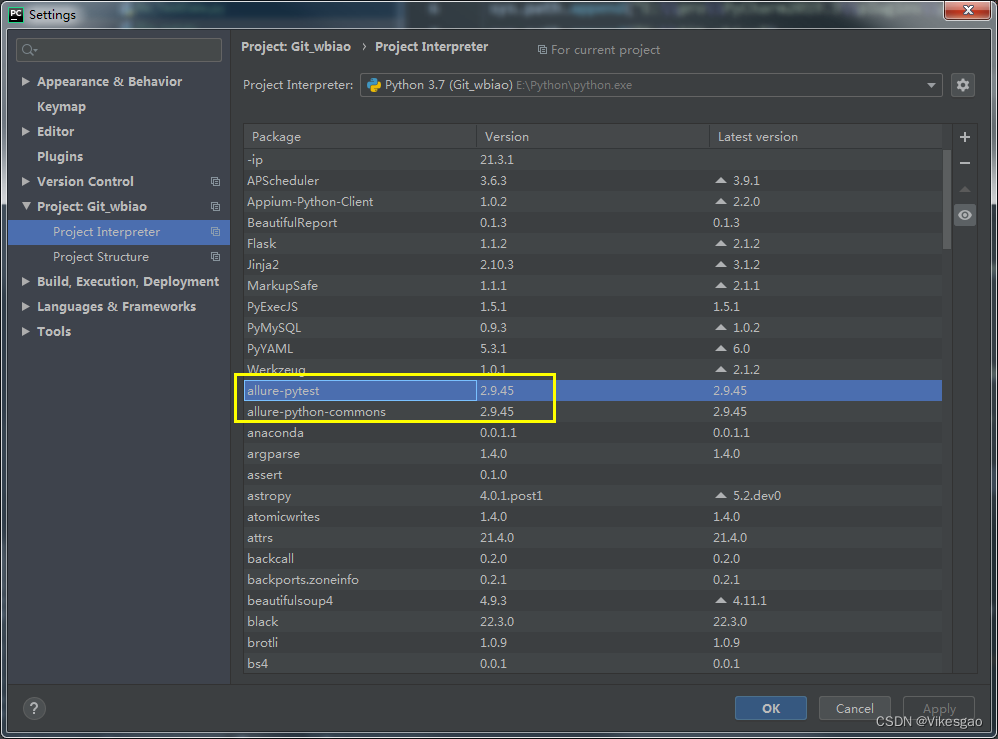
Task: Click the Package column header
Action: (360, 137)
